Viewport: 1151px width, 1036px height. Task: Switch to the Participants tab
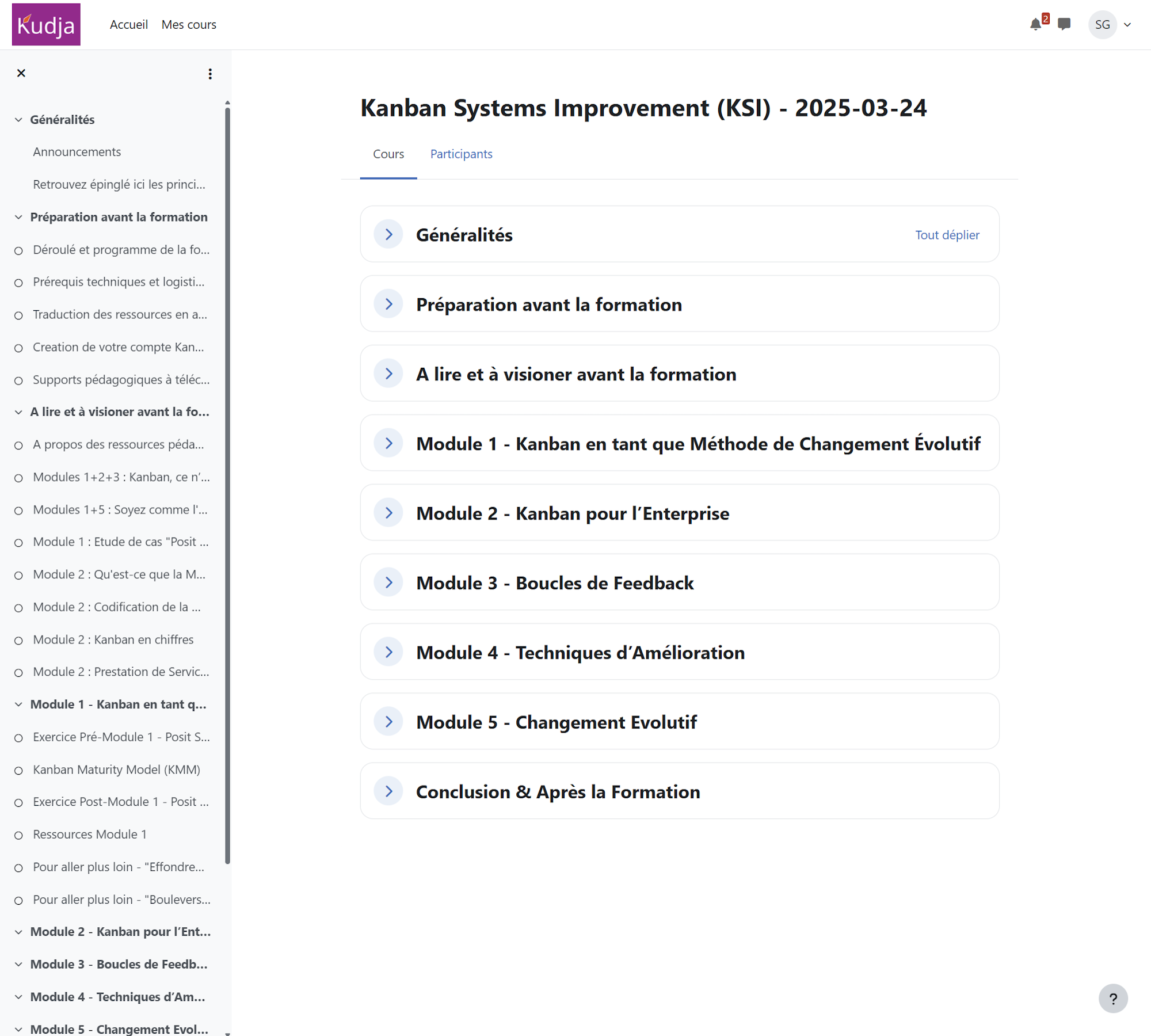pyautogui.click(x=462, y=154)
